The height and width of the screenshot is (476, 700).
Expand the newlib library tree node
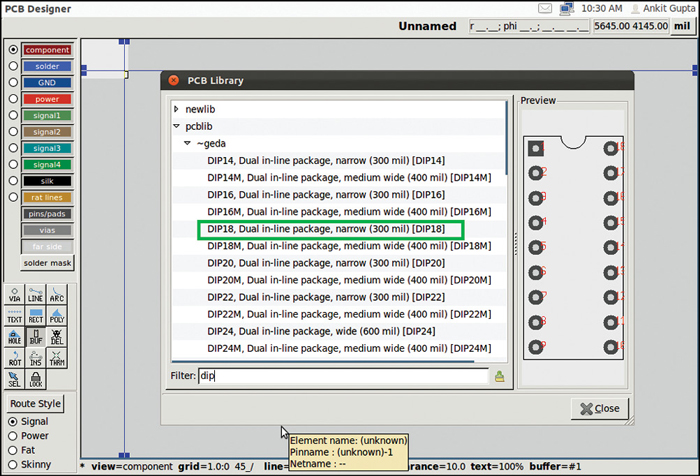tap(176, 109)
